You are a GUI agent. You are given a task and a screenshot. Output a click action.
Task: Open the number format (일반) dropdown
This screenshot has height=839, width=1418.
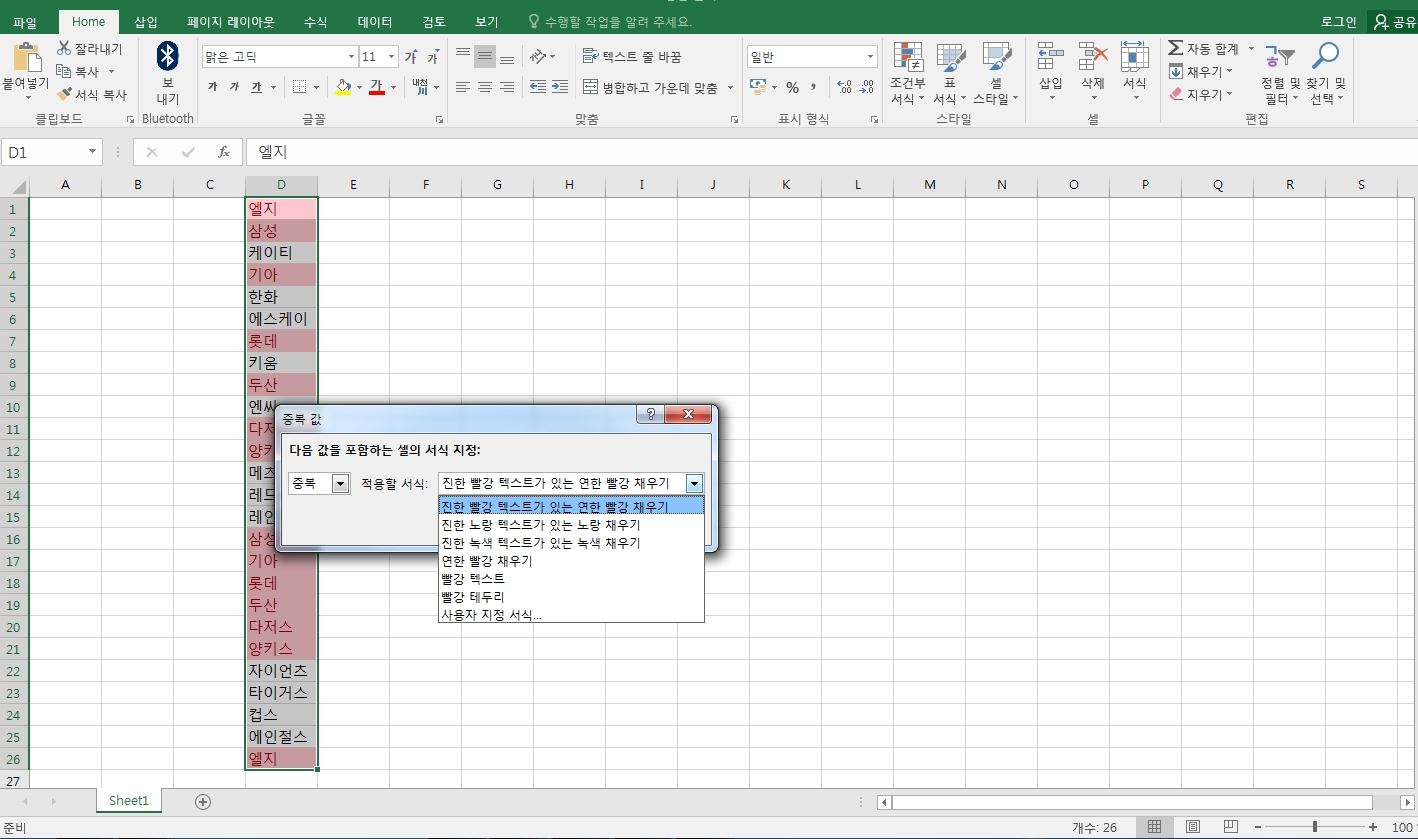pos(871,57)
